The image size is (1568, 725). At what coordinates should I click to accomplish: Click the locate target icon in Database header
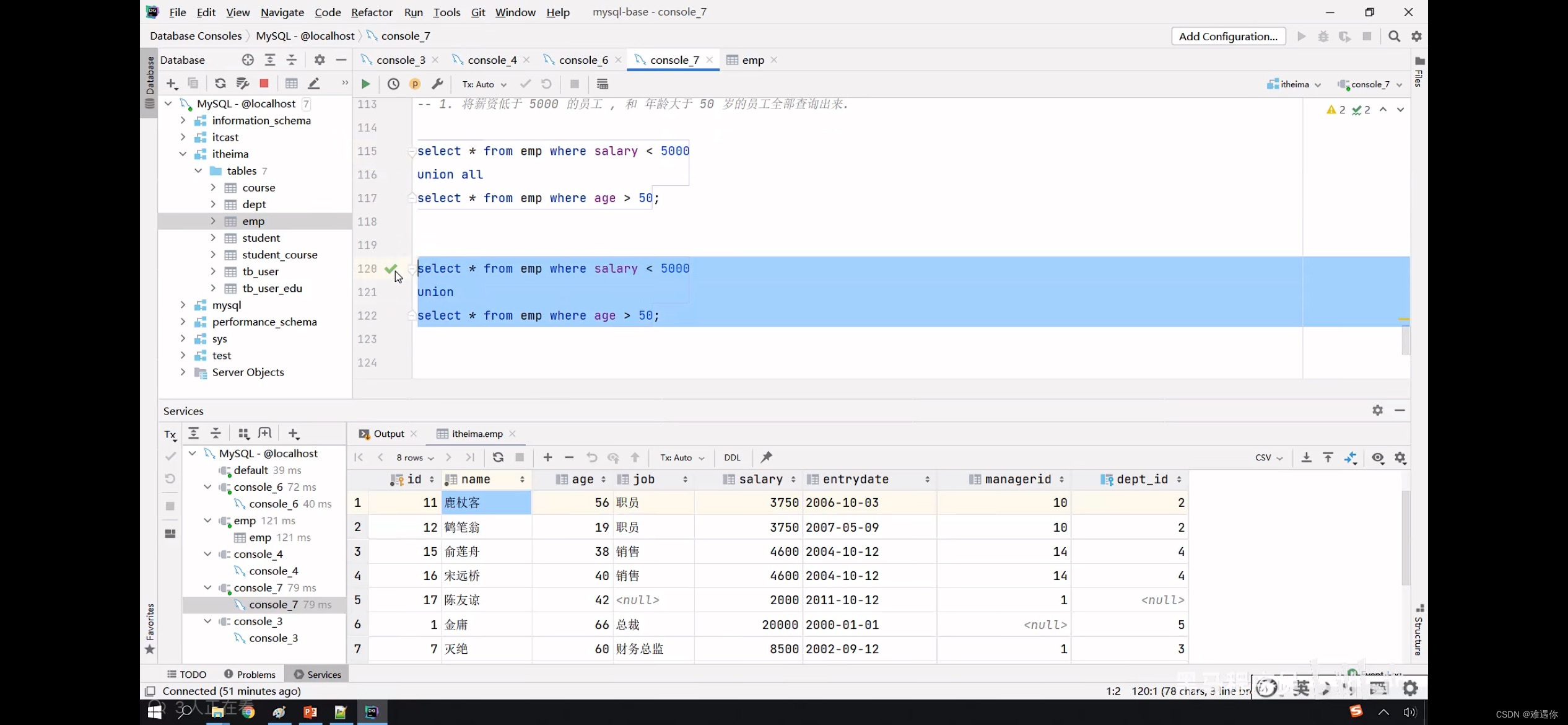coord(248,59)
